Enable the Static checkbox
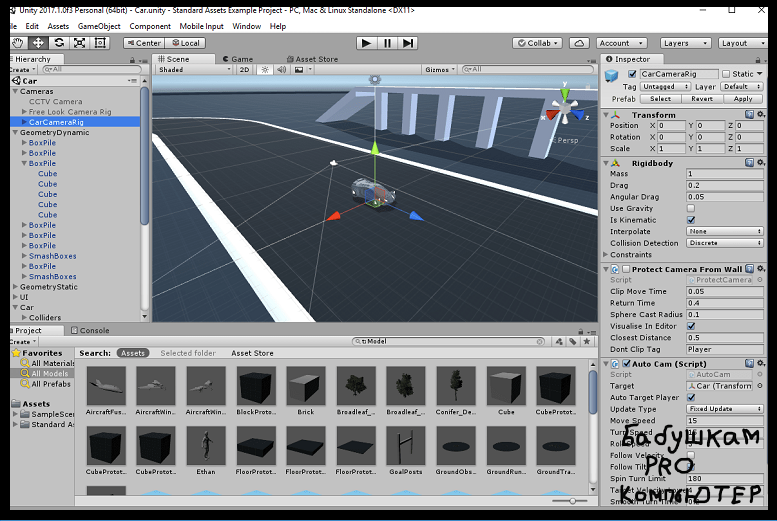Viewport: 777px width, 521px height. (x=726, y=74)
